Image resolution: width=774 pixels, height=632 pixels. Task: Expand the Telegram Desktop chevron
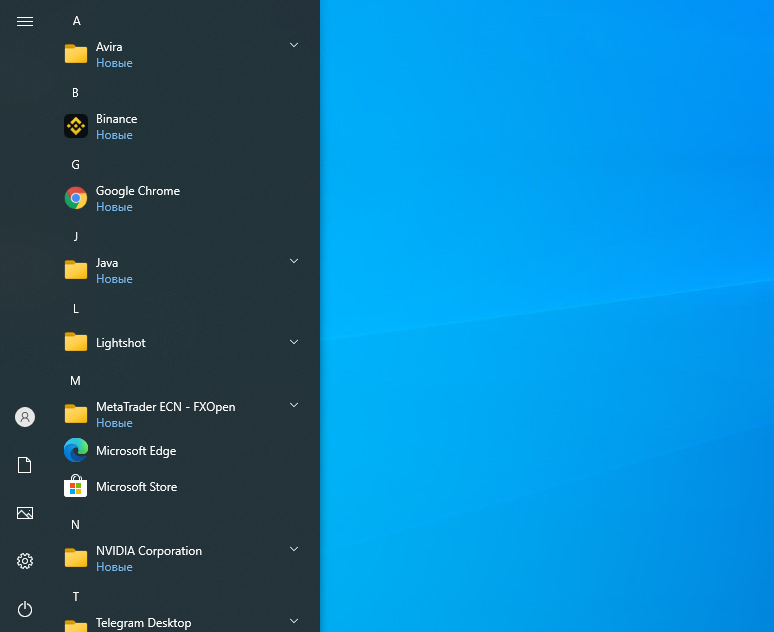[294, 621]
